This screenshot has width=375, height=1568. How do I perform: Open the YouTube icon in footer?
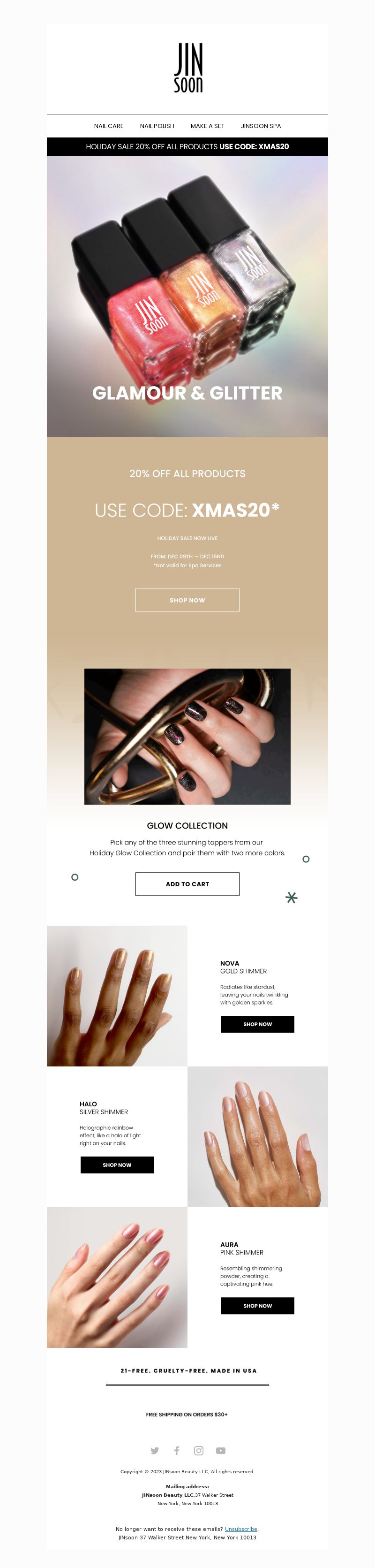221,1451
